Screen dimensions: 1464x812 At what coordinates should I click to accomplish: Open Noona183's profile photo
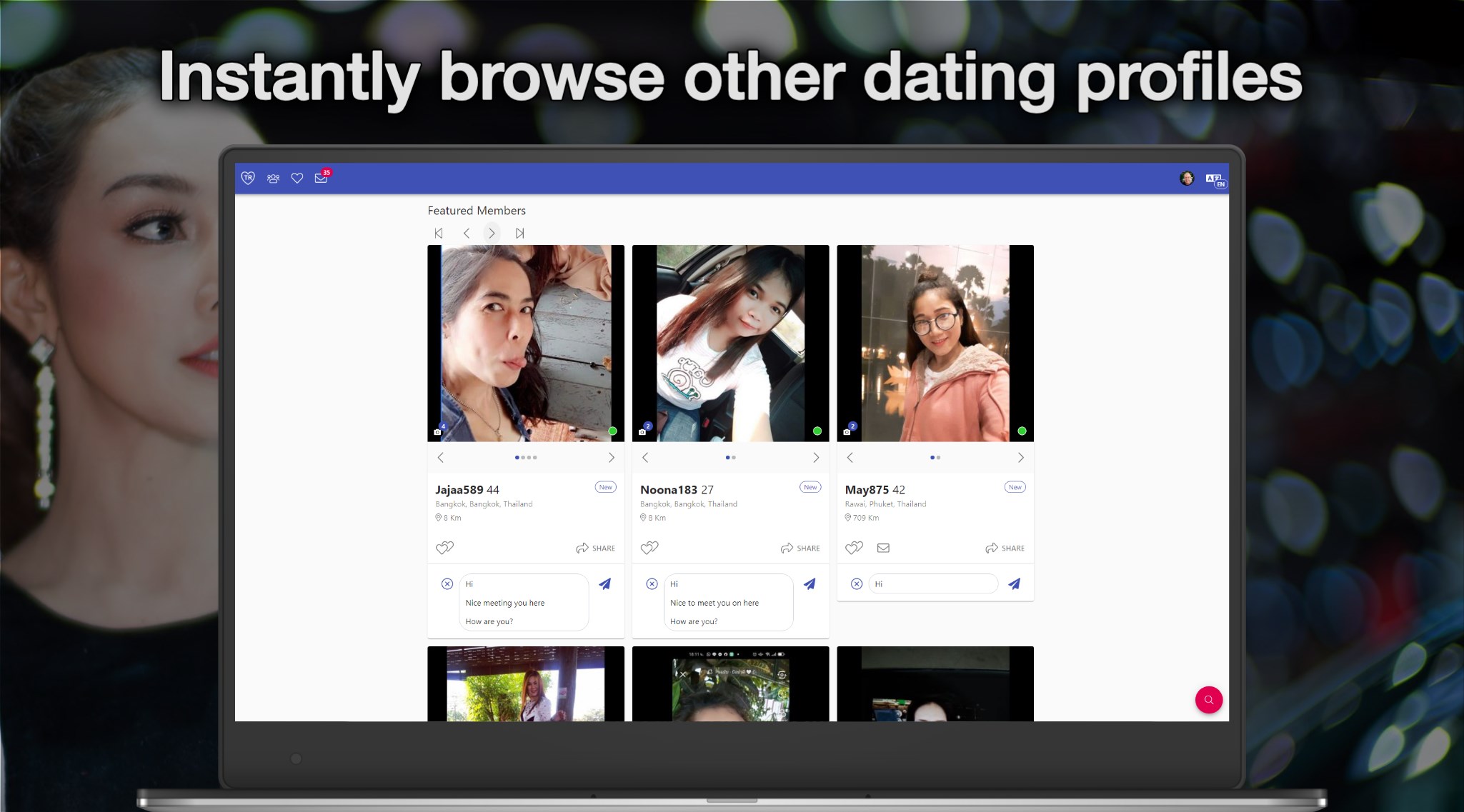[x=730, y=343]
